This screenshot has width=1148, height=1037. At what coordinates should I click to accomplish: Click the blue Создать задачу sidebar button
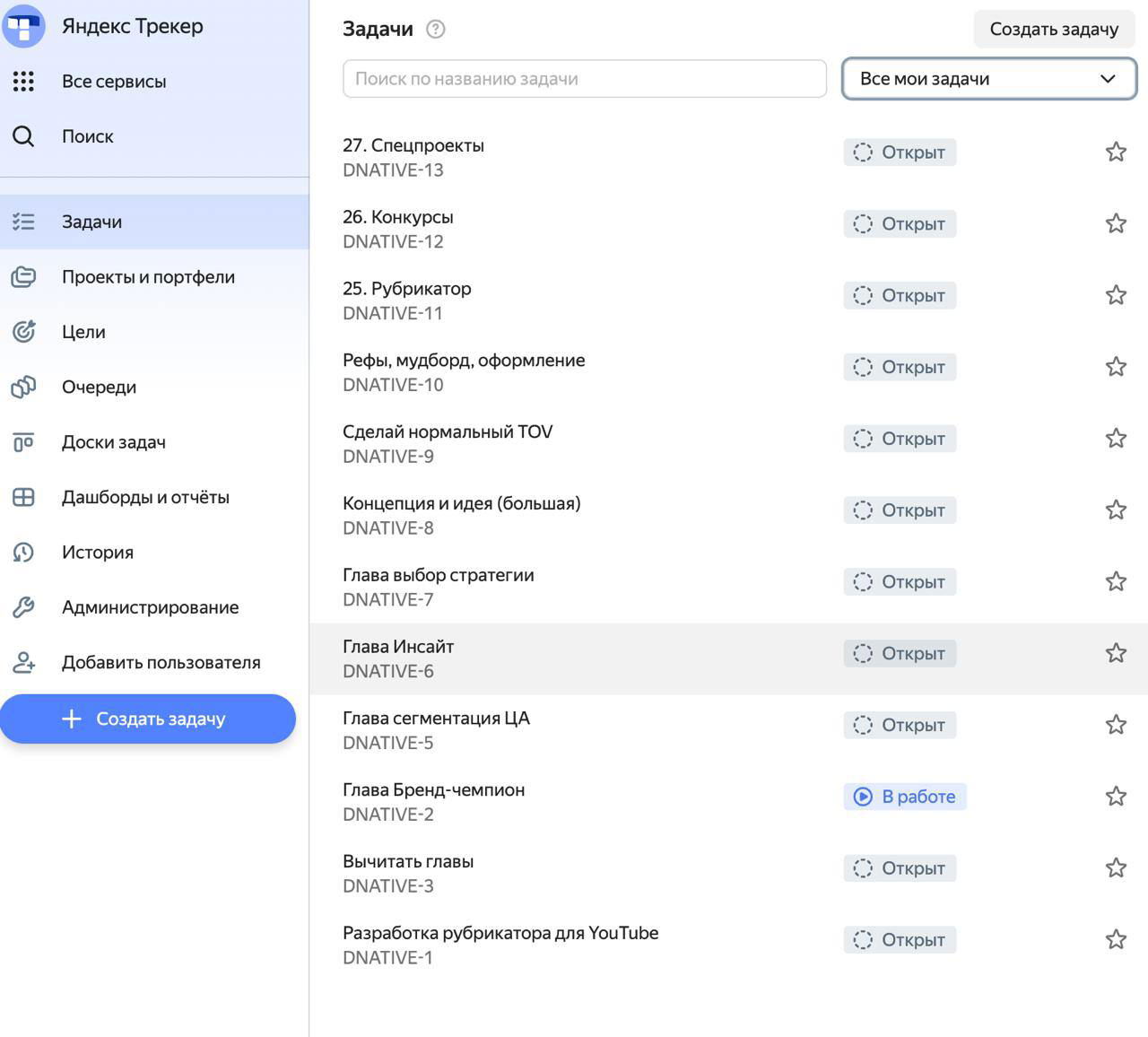click(148, 719)
